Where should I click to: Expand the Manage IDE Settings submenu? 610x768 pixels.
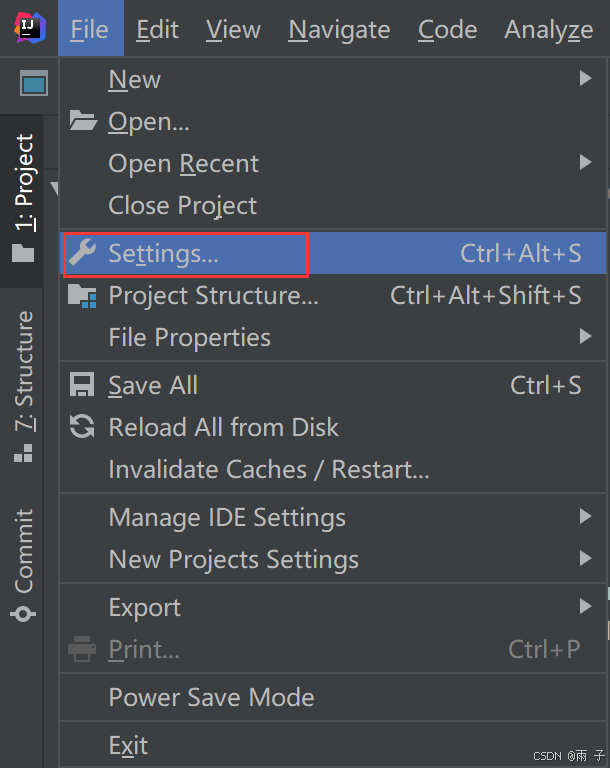tap(333, 517)
